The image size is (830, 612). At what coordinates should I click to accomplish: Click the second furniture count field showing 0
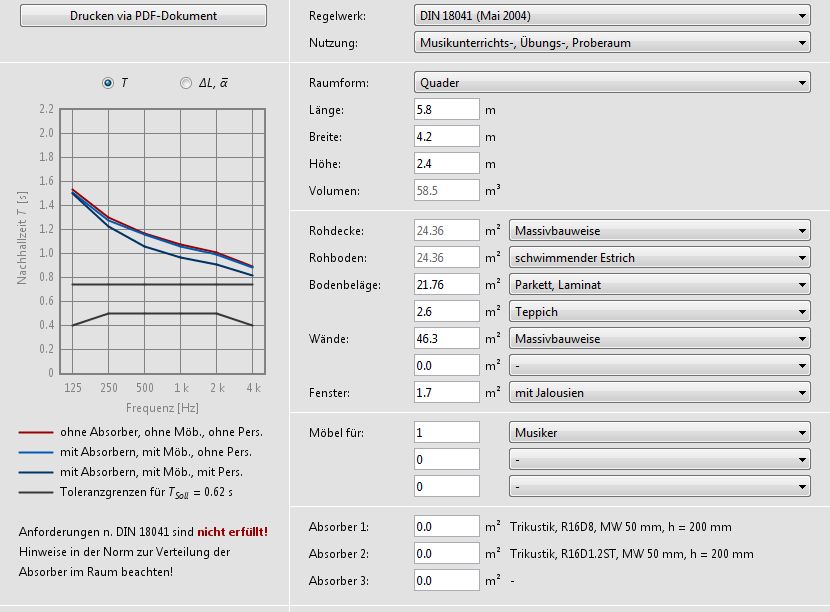(x=447, y=460)
